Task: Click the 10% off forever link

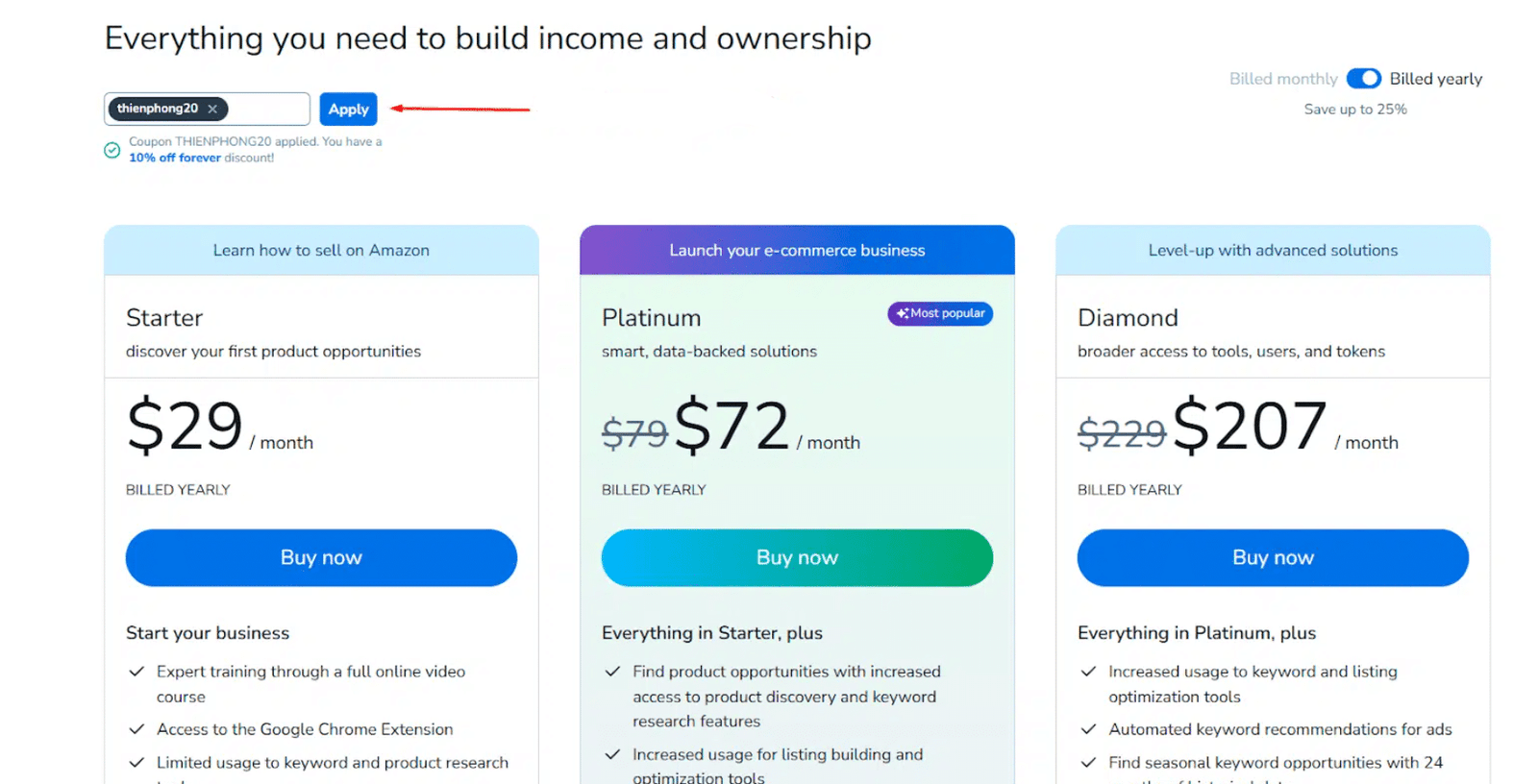Action: 175,158
